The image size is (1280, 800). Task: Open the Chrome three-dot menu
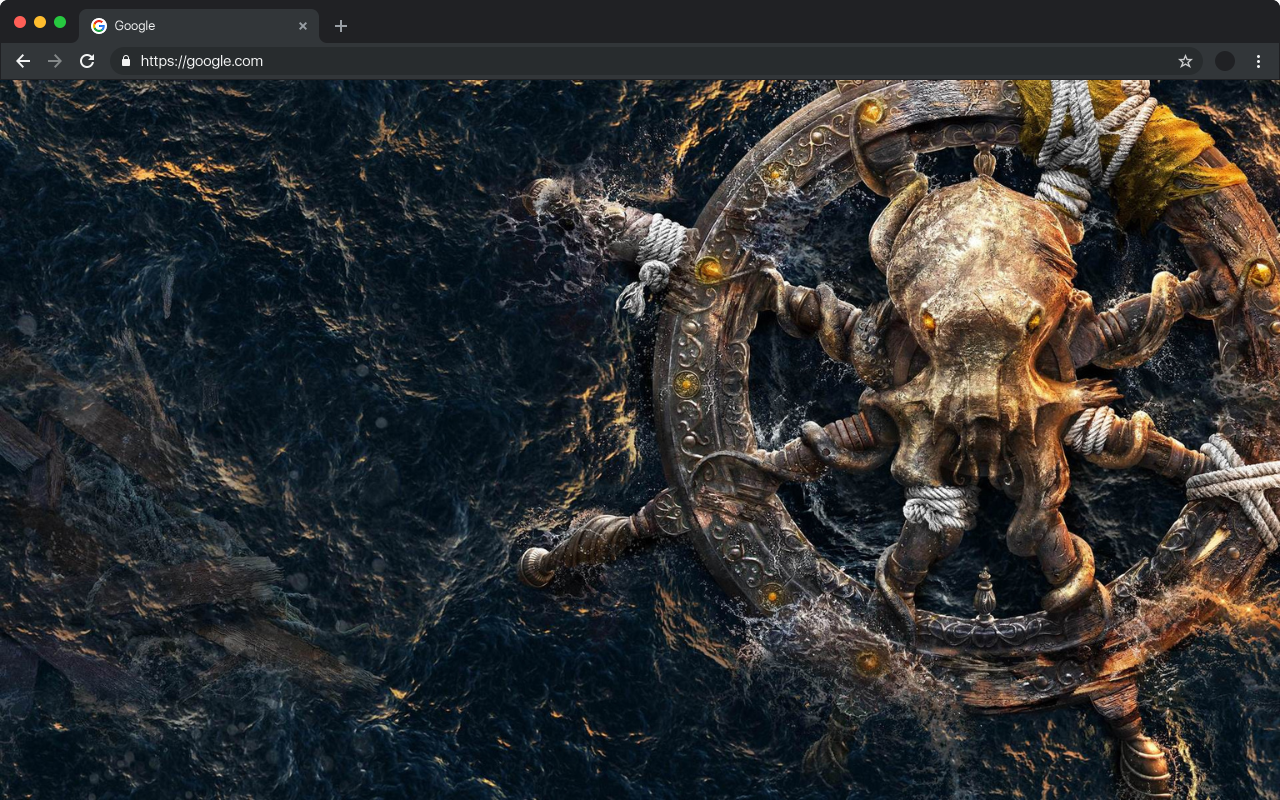pos(1258,61)
